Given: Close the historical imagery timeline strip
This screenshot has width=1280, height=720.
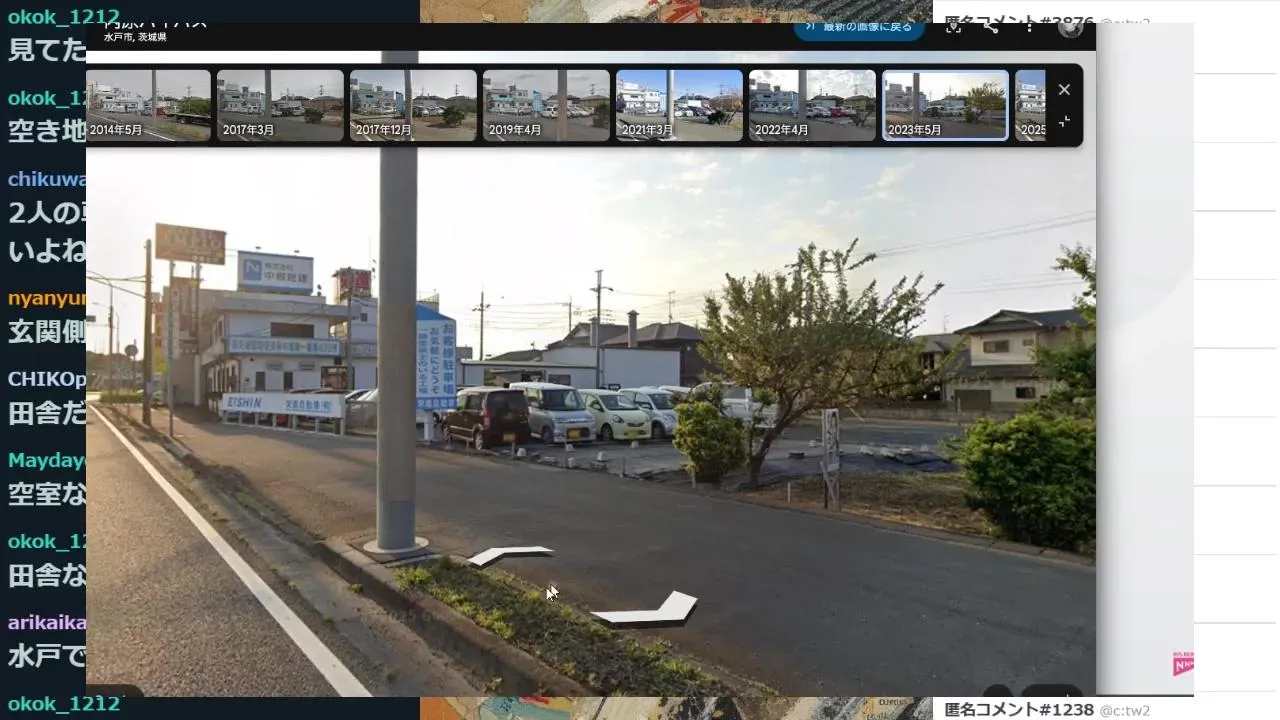Looking at the screenshot, I should pyautogui.click(x=1064, y=89).
